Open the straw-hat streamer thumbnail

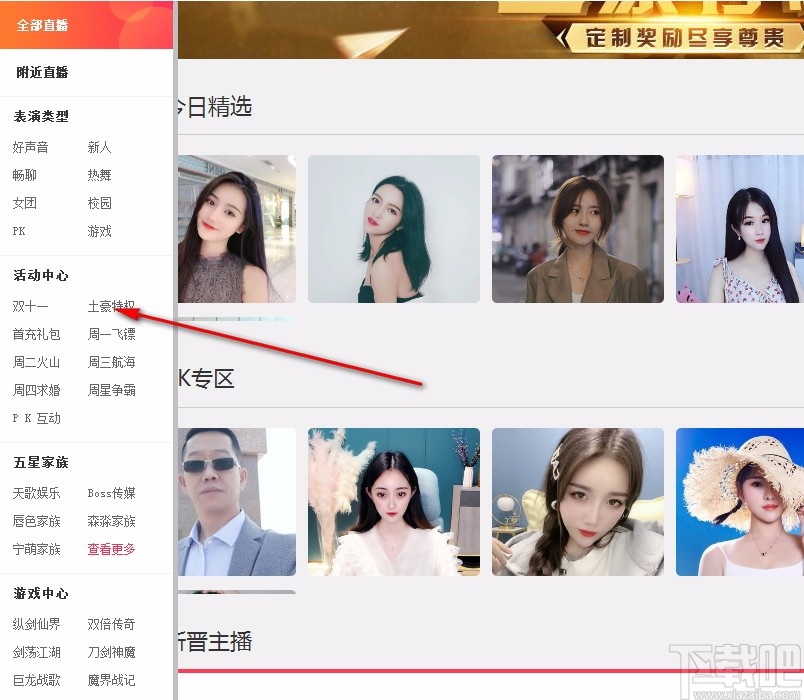click(740, 502)
